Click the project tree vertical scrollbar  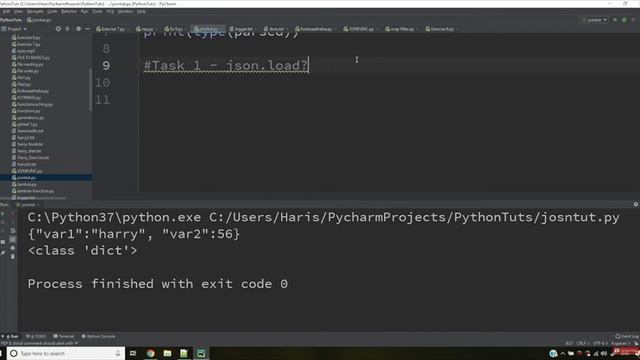click(90, 90)
